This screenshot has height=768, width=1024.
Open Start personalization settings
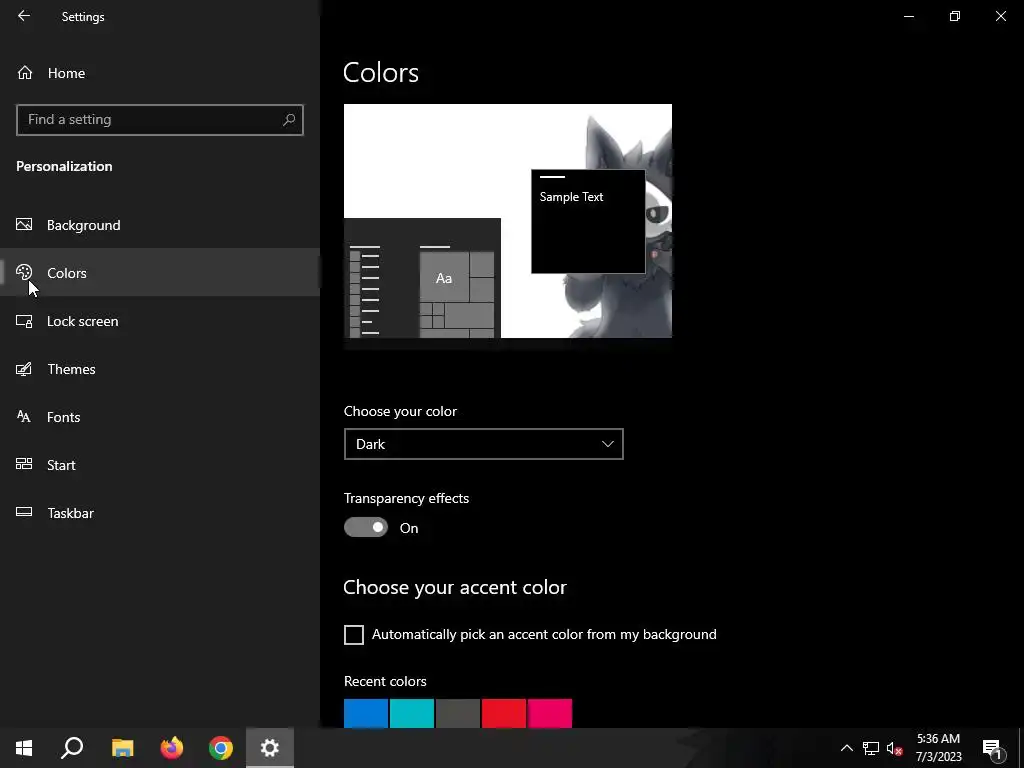(160, 464)
